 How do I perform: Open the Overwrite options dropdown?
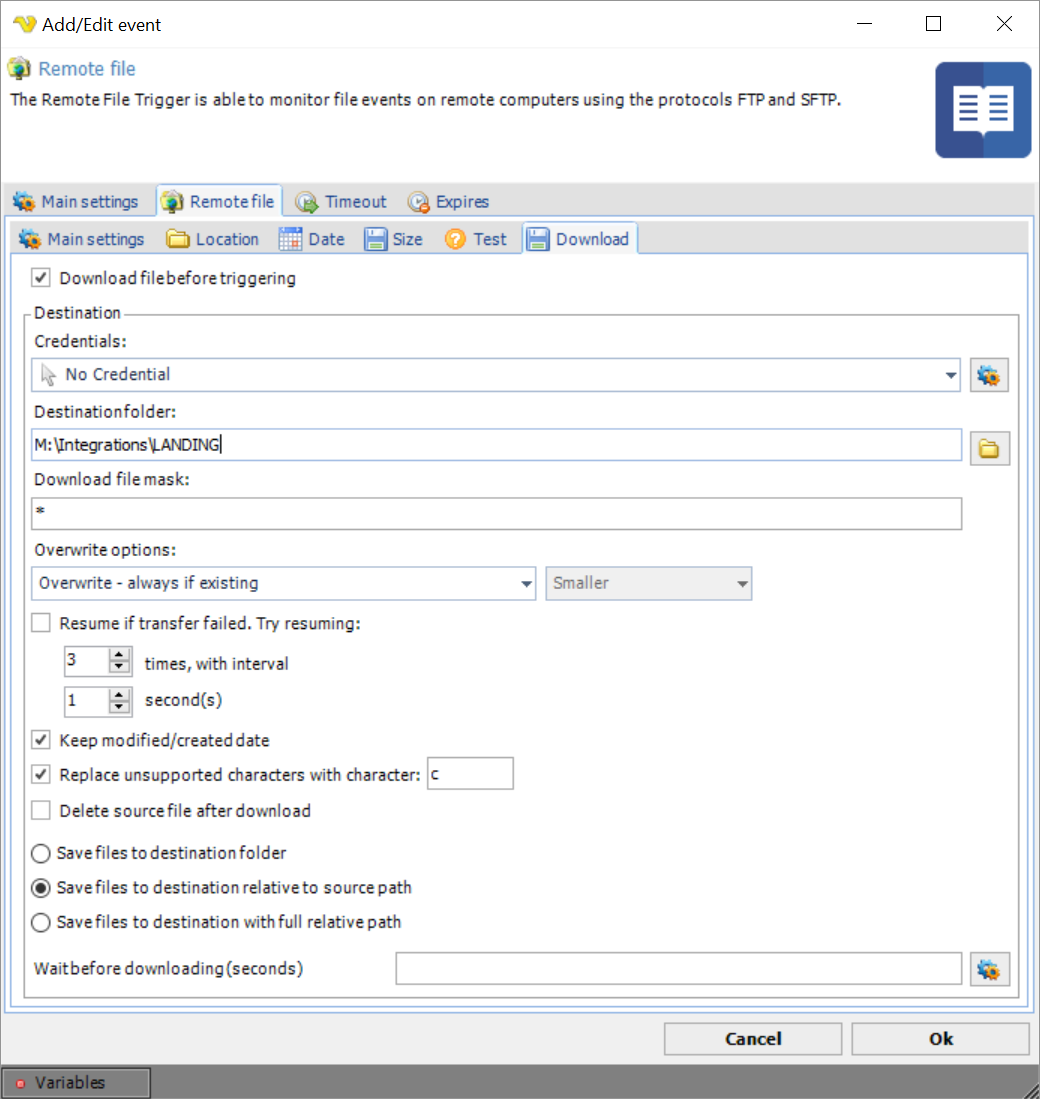[x=527, y=583]
